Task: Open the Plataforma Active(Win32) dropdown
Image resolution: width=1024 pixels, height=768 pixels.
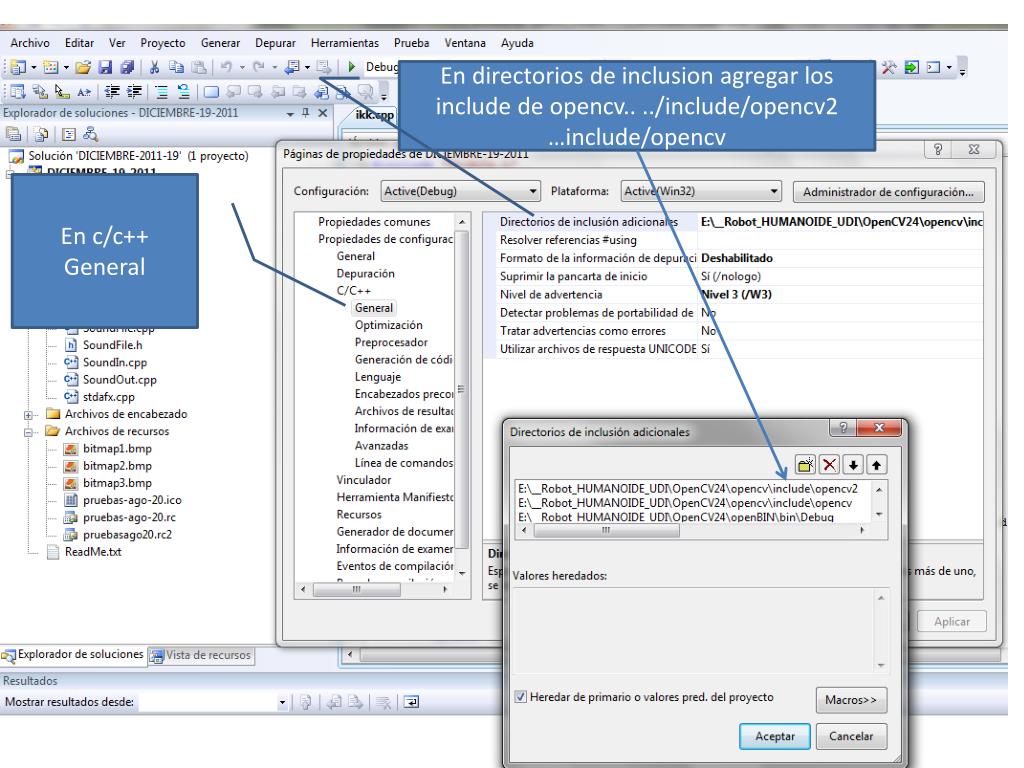Action: pos(701,191)
